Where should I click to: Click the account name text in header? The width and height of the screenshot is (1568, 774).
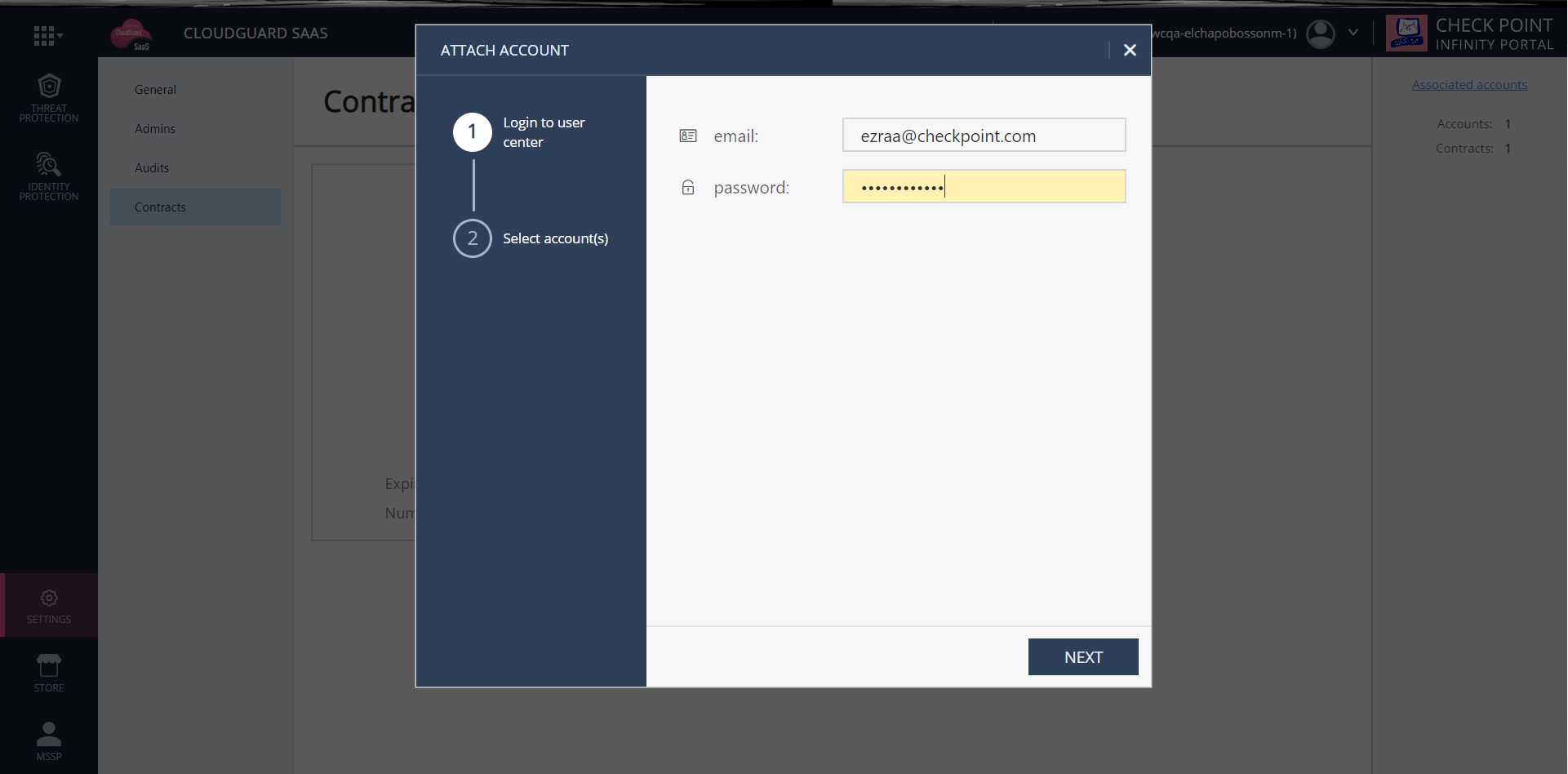pos(1224,33)
